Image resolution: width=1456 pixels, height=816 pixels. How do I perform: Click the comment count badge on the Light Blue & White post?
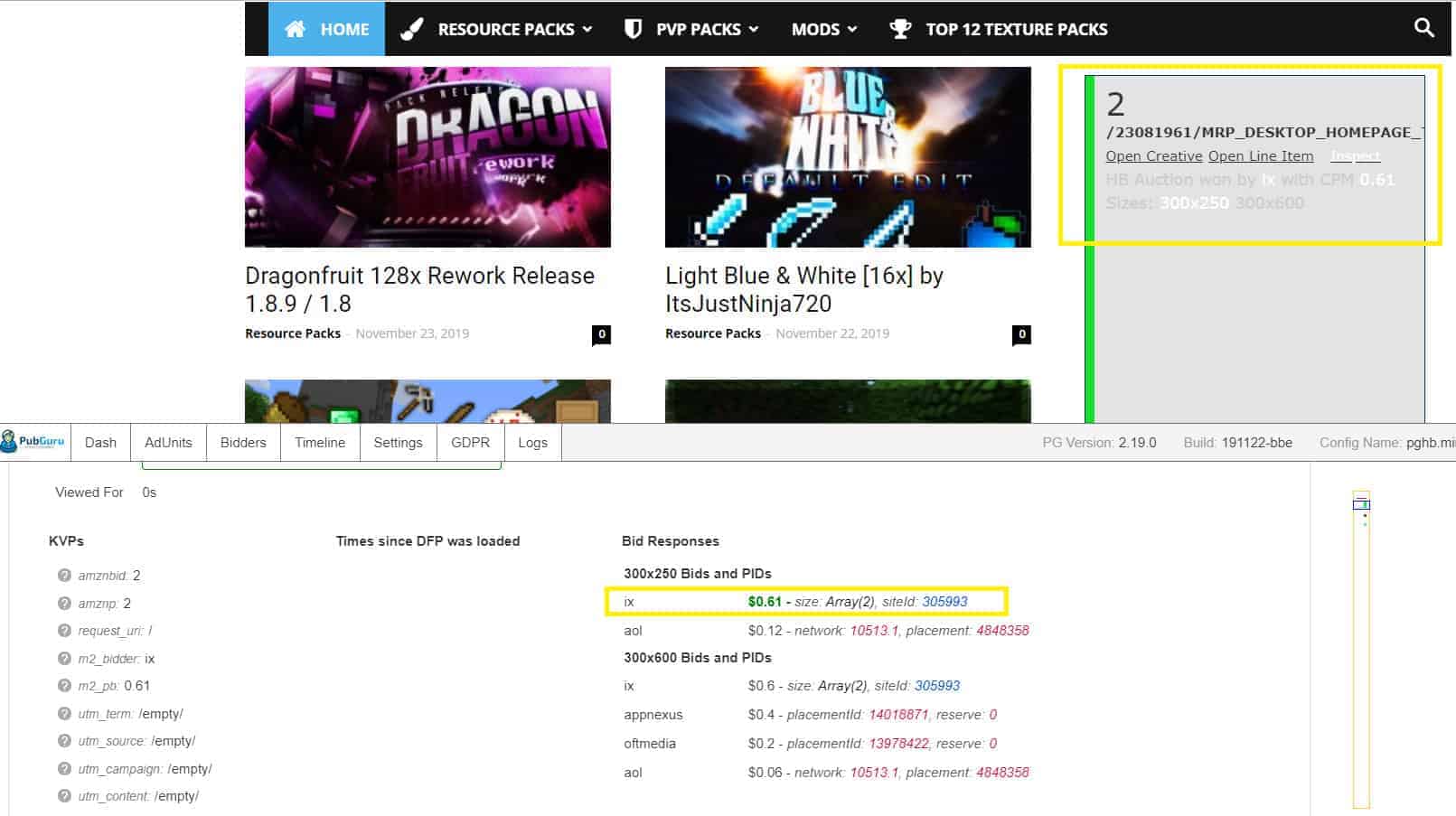click(1022, 334)
